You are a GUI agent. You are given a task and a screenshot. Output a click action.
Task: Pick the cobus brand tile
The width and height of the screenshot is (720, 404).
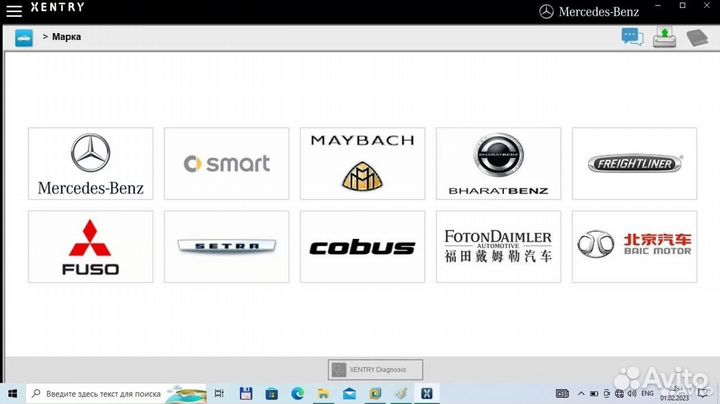point(362,246)
